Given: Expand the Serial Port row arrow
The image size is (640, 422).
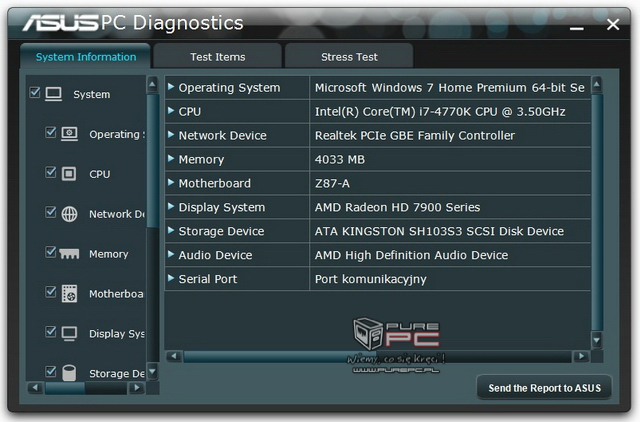Looking at the screenshot, I should coord(171,278).
